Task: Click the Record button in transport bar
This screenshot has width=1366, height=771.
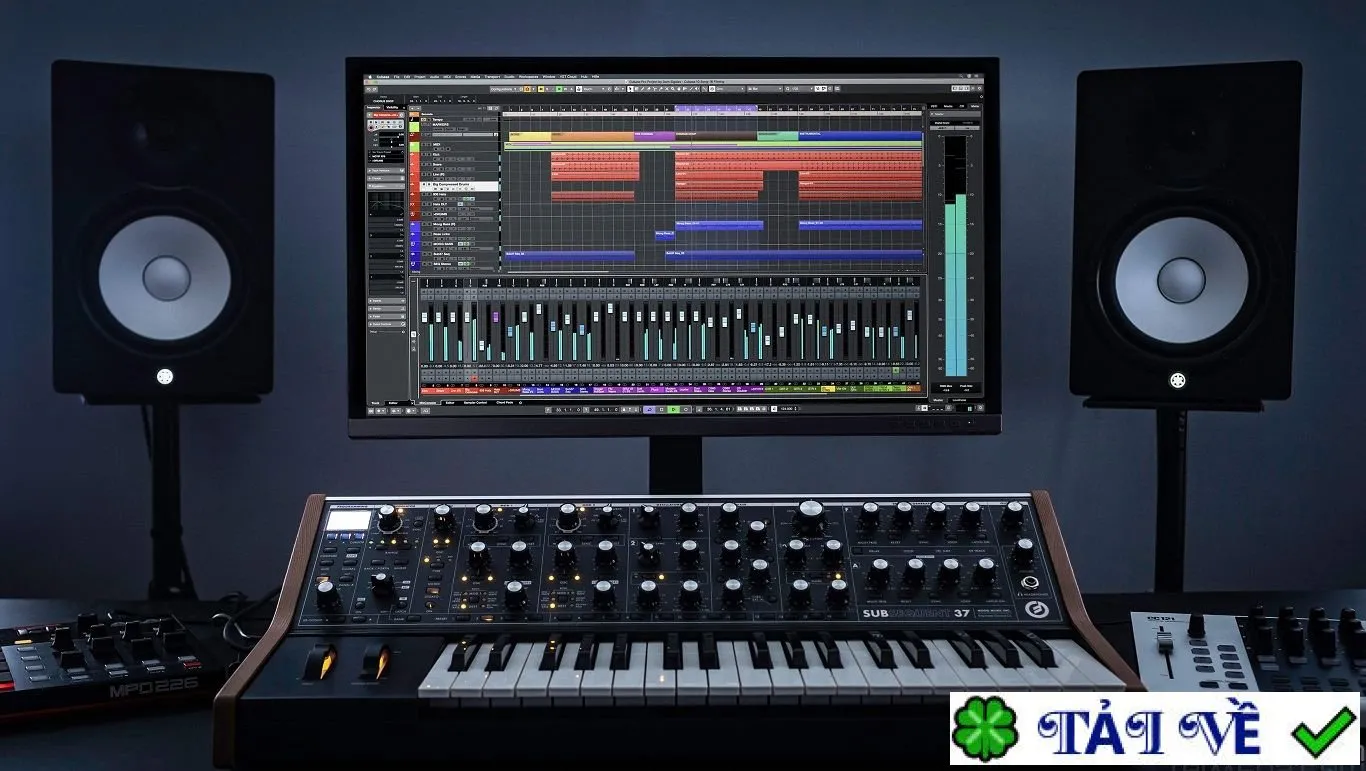Action: [684, 409]
